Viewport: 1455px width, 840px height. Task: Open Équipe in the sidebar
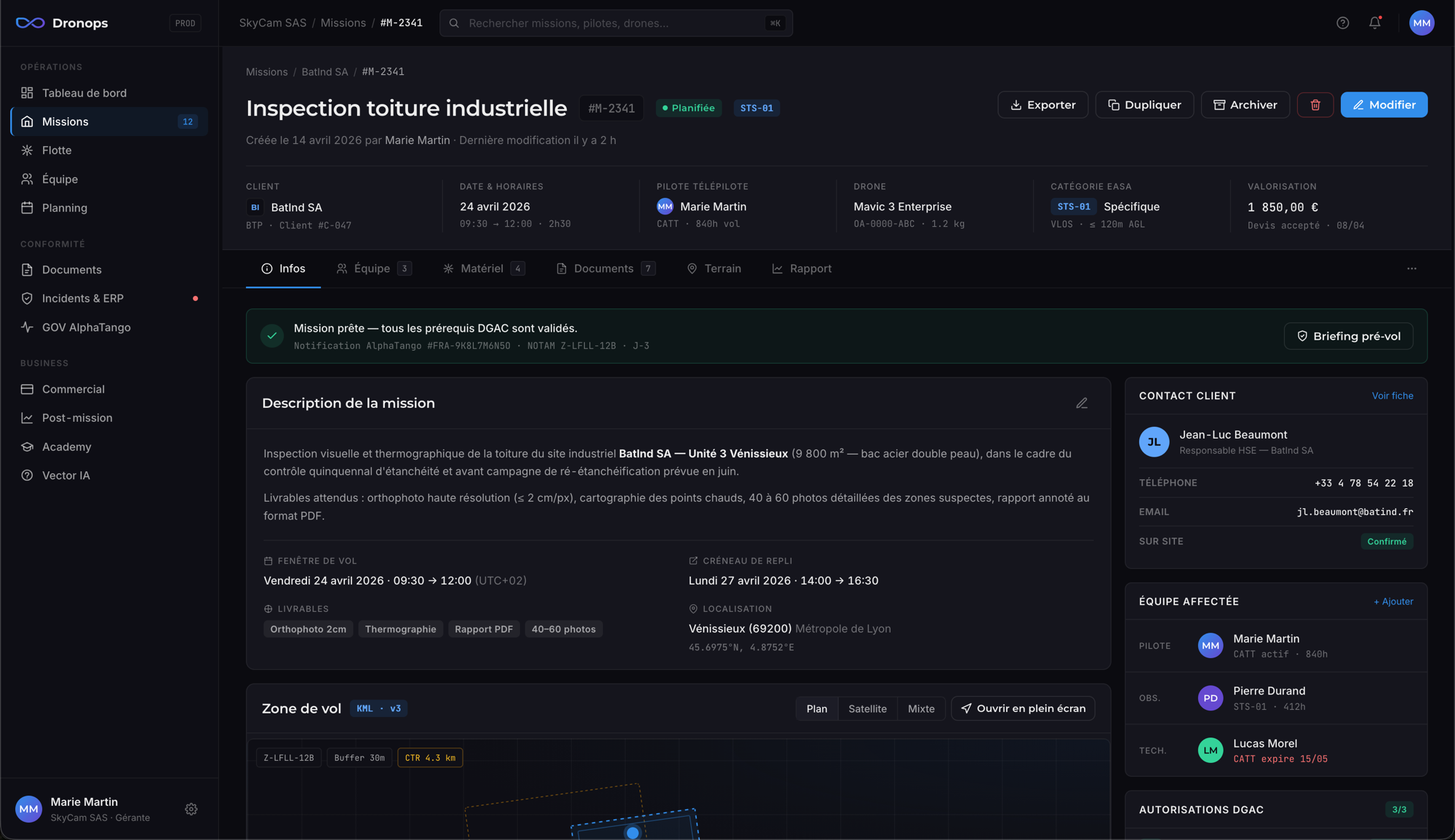109,179
